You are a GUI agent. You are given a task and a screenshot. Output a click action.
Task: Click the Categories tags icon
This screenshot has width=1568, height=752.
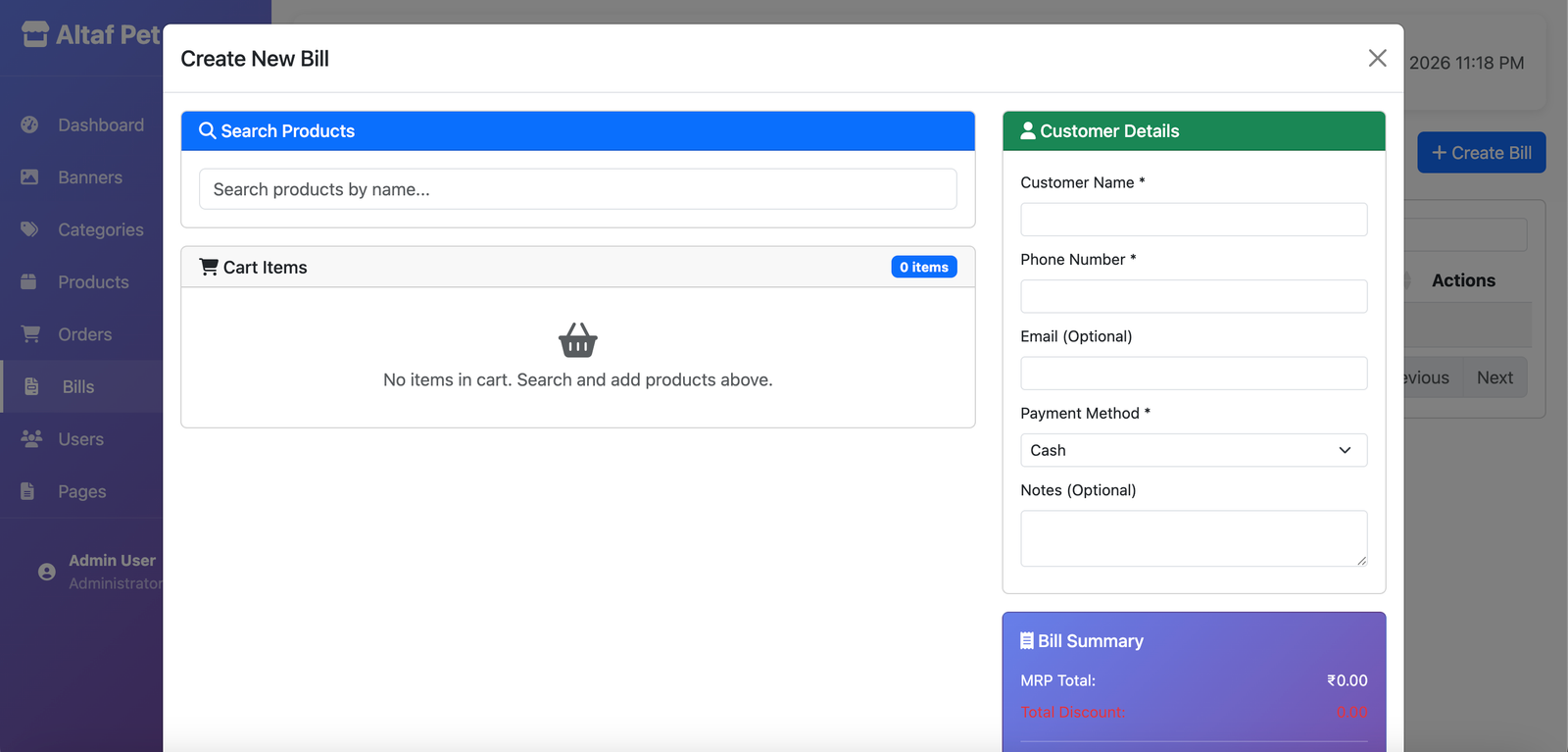tap(29, 229)
